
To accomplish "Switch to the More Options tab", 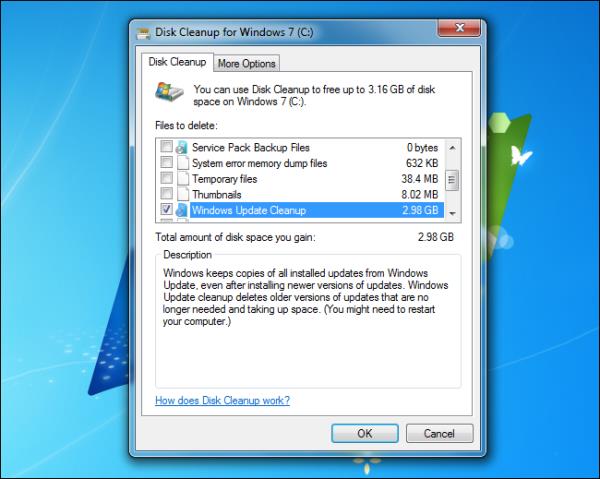I will (x=248, y=64).
